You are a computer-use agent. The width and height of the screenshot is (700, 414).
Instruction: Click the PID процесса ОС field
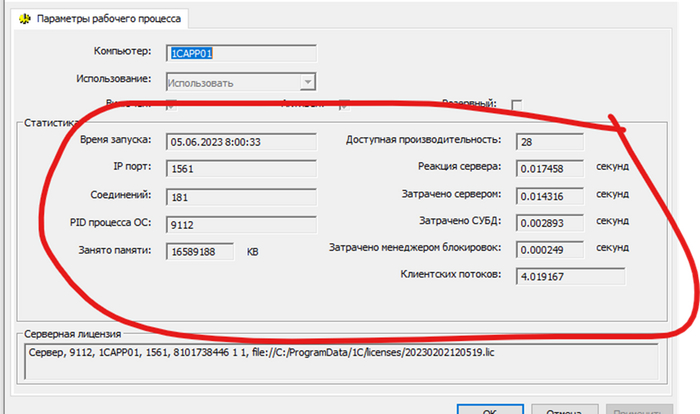(242, 225)
